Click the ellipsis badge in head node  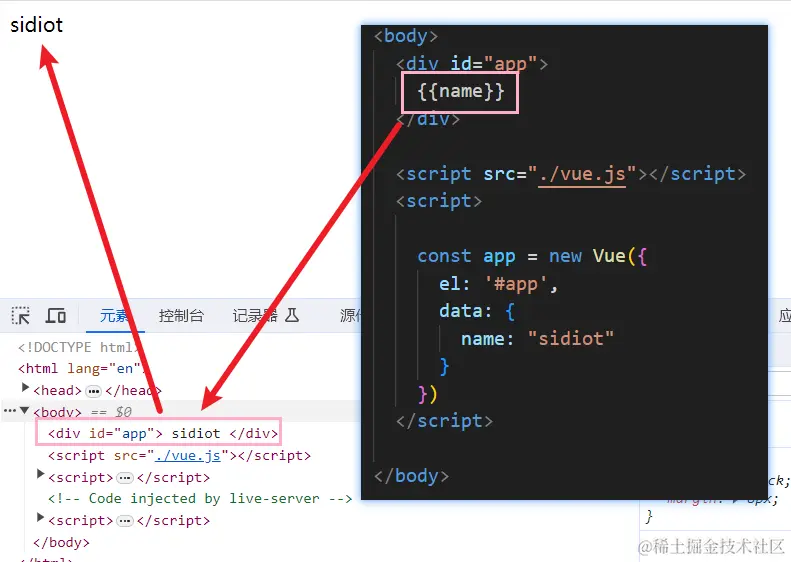(93, 391)
